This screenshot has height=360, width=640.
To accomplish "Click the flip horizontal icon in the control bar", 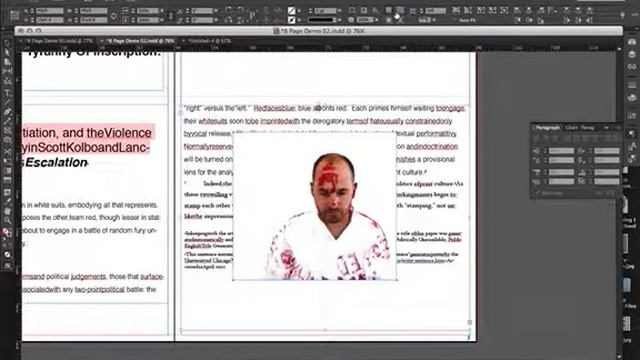I will point(229,19).
